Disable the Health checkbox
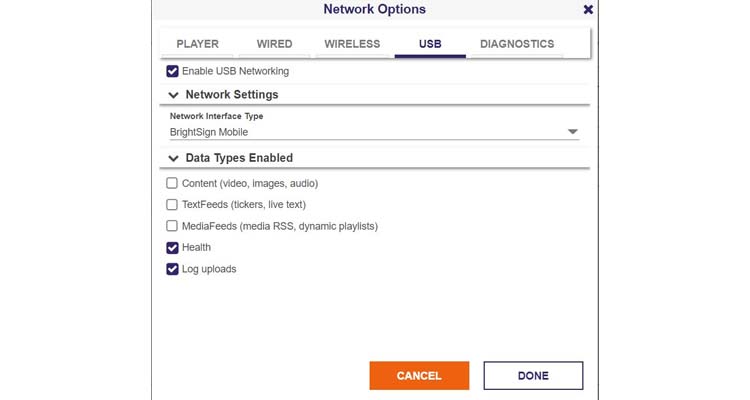 tap(172, 247)
